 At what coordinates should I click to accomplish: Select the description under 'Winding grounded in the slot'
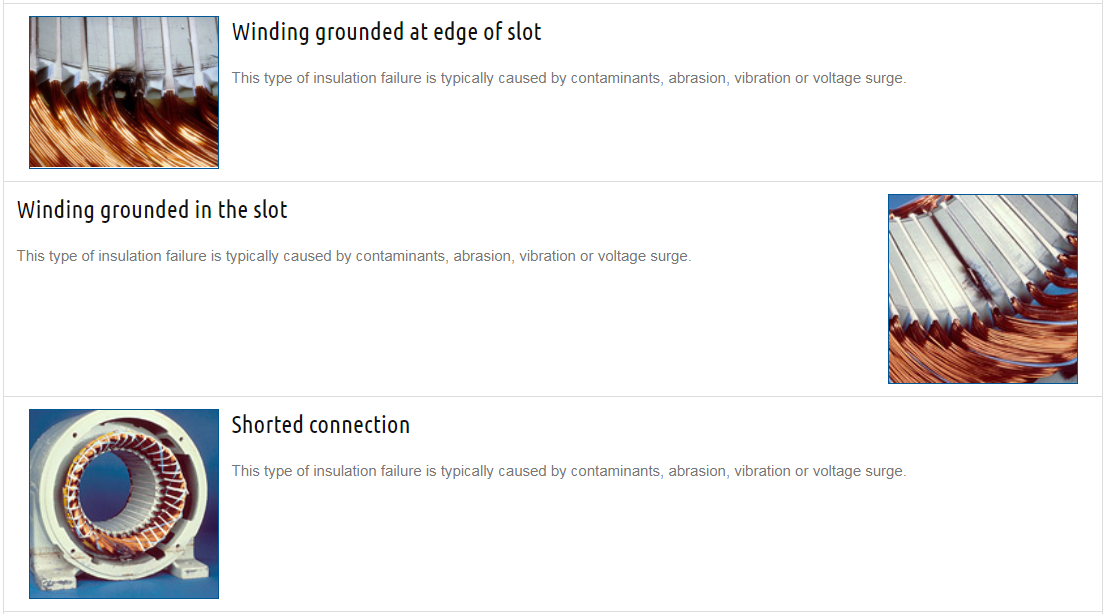(354, 256)
